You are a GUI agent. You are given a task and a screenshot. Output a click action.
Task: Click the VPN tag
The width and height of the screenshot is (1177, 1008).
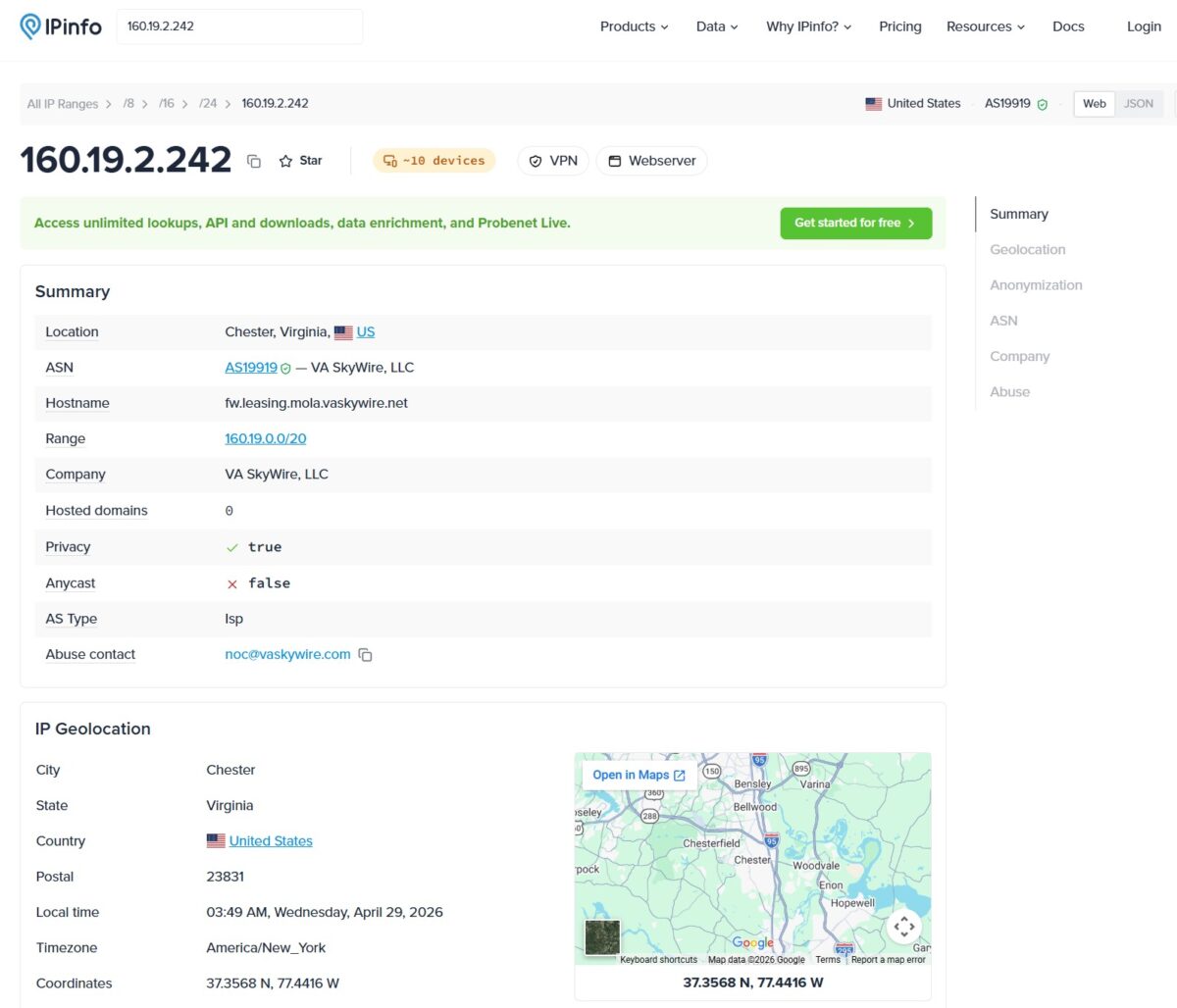553,161
